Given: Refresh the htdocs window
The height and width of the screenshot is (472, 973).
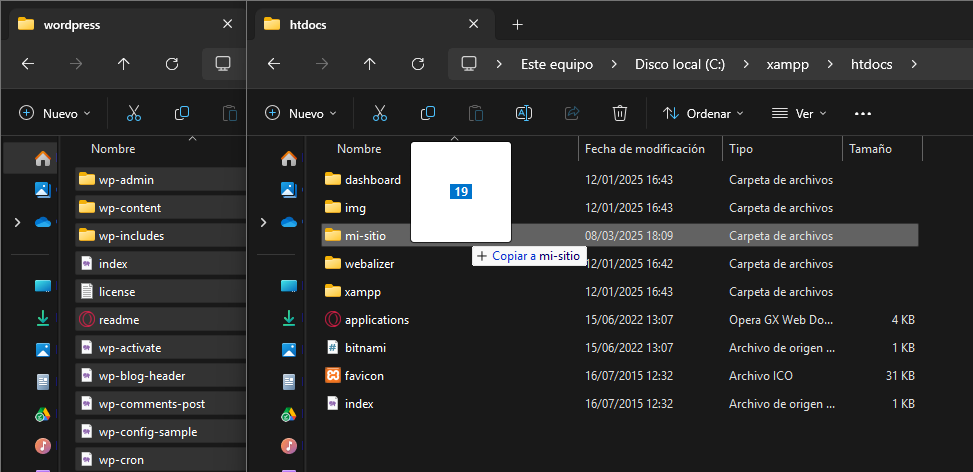Looking at the screenshot, I should 418,64.
